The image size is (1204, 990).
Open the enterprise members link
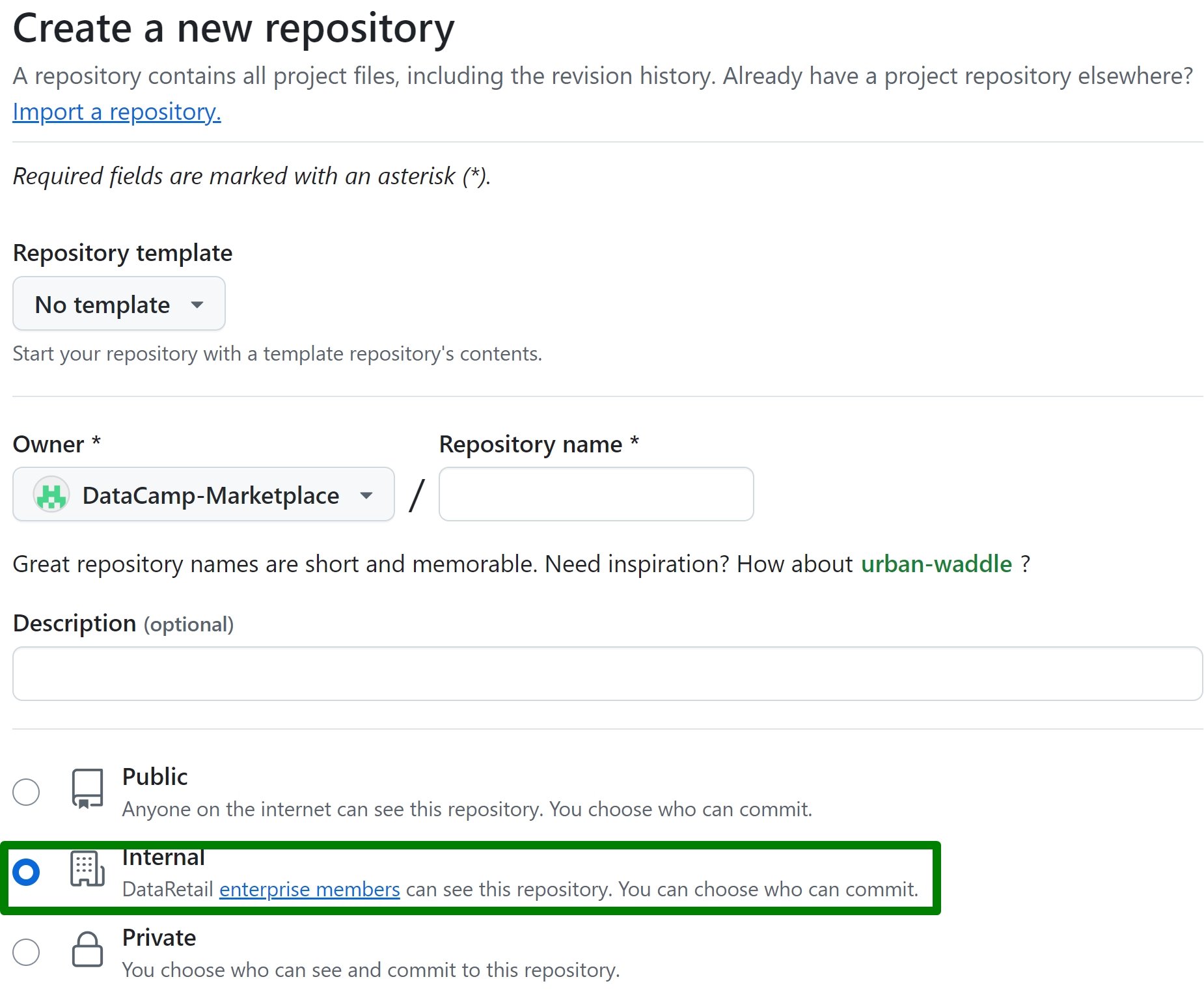(310, 889)
